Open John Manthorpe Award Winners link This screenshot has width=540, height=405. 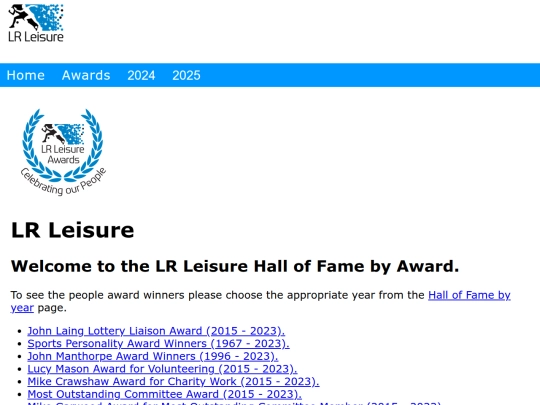coord(153,356)
